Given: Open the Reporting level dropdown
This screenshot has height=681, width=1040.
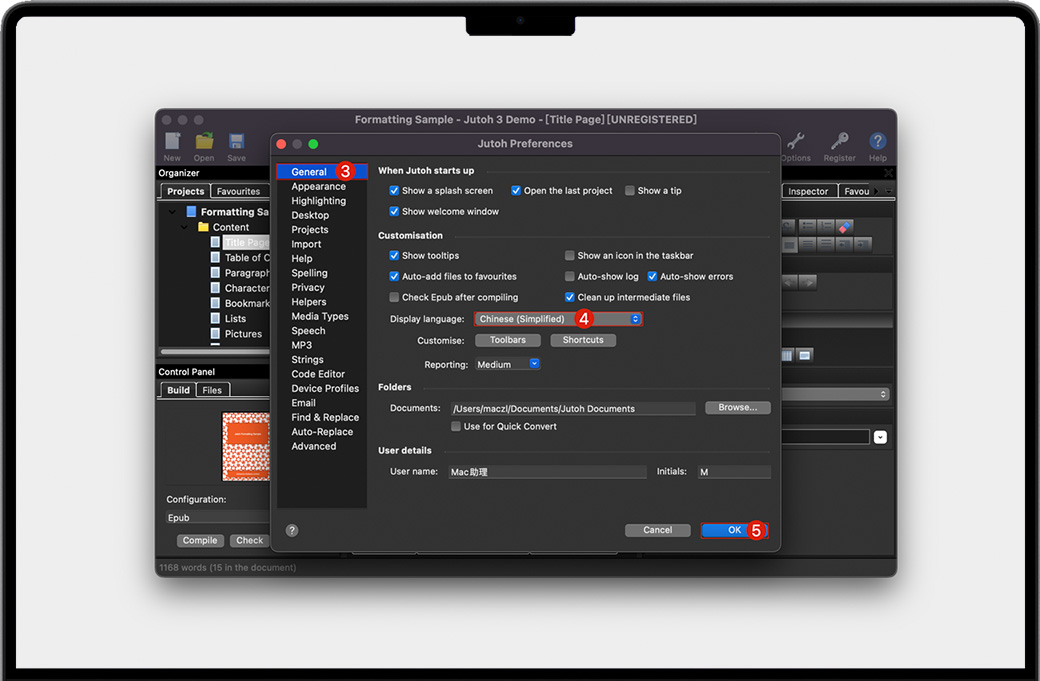Looking at the screenshot, I should click(x=508, y=365).
